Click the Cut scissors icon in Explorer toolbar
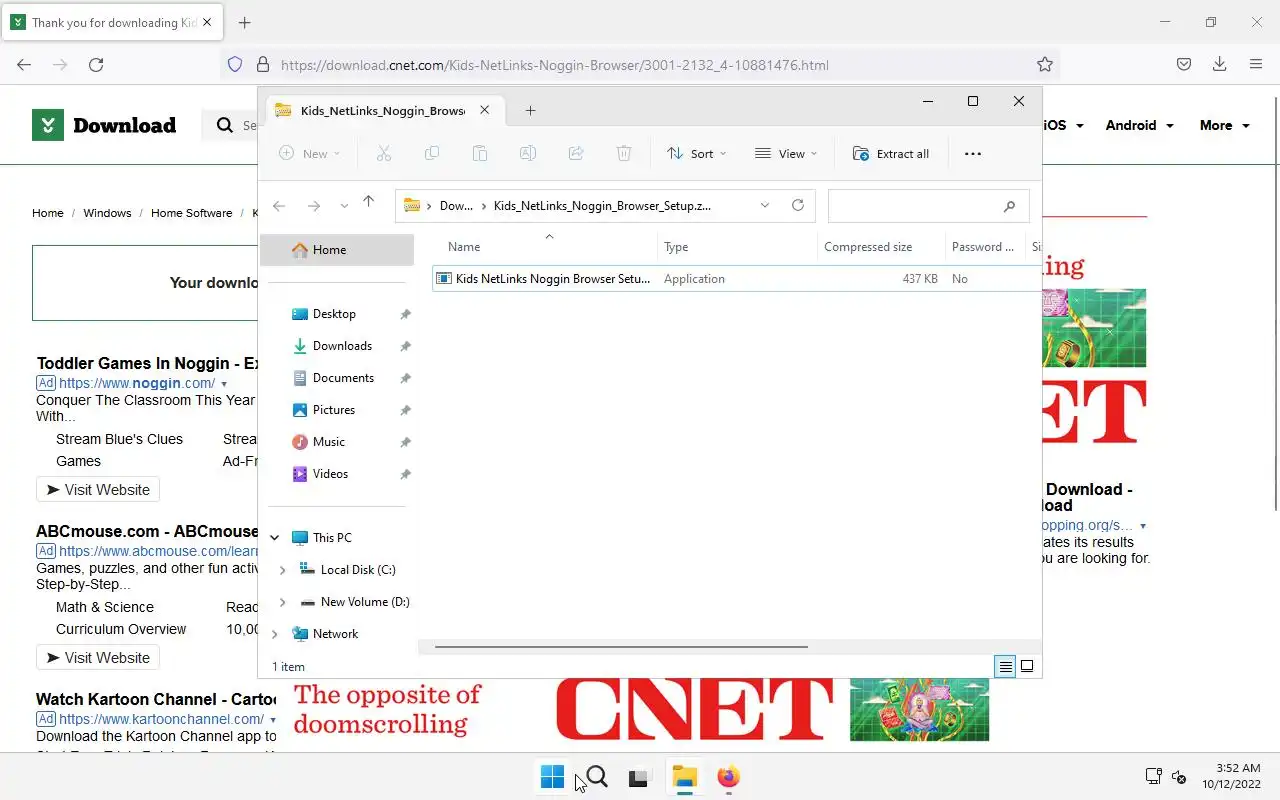 point(383,153)
